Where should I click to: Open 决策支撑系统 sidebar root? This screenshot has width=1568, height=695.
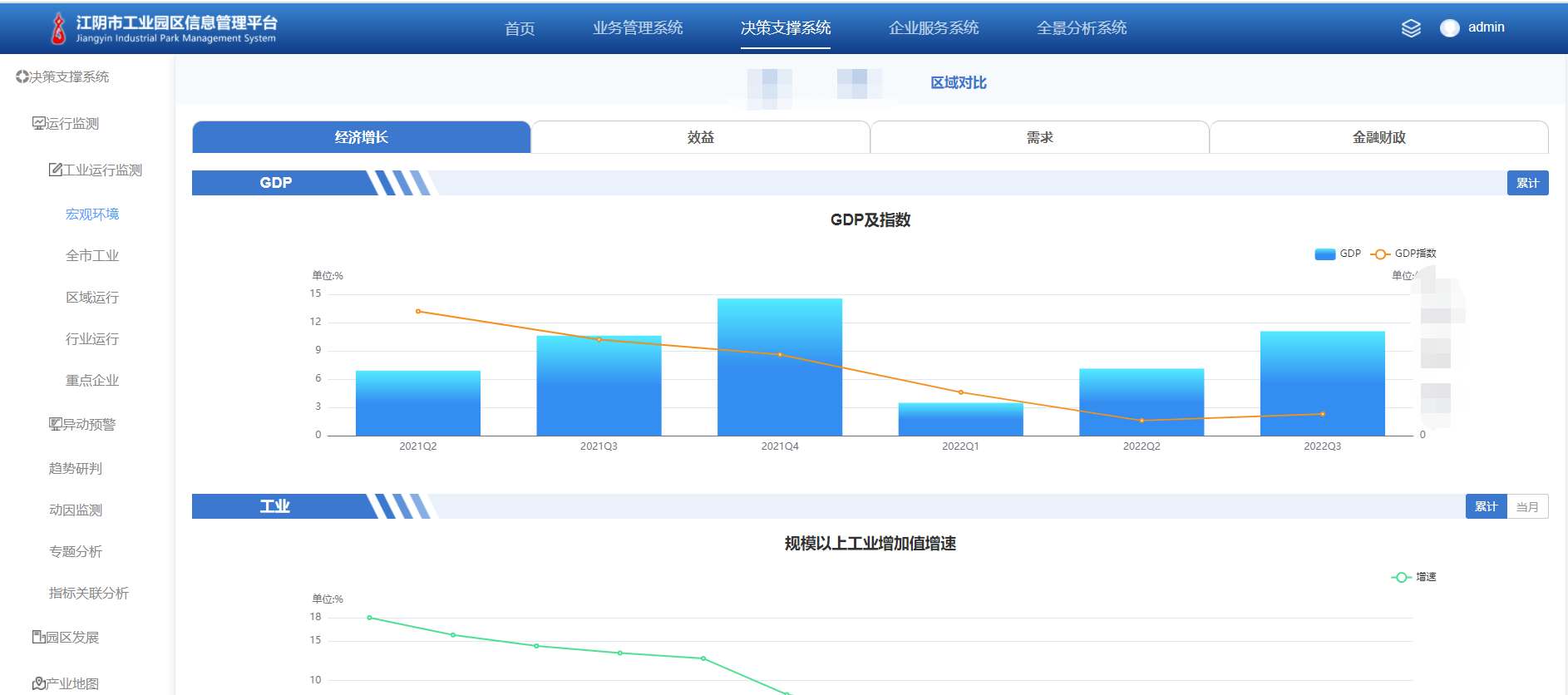coord(69,76)
